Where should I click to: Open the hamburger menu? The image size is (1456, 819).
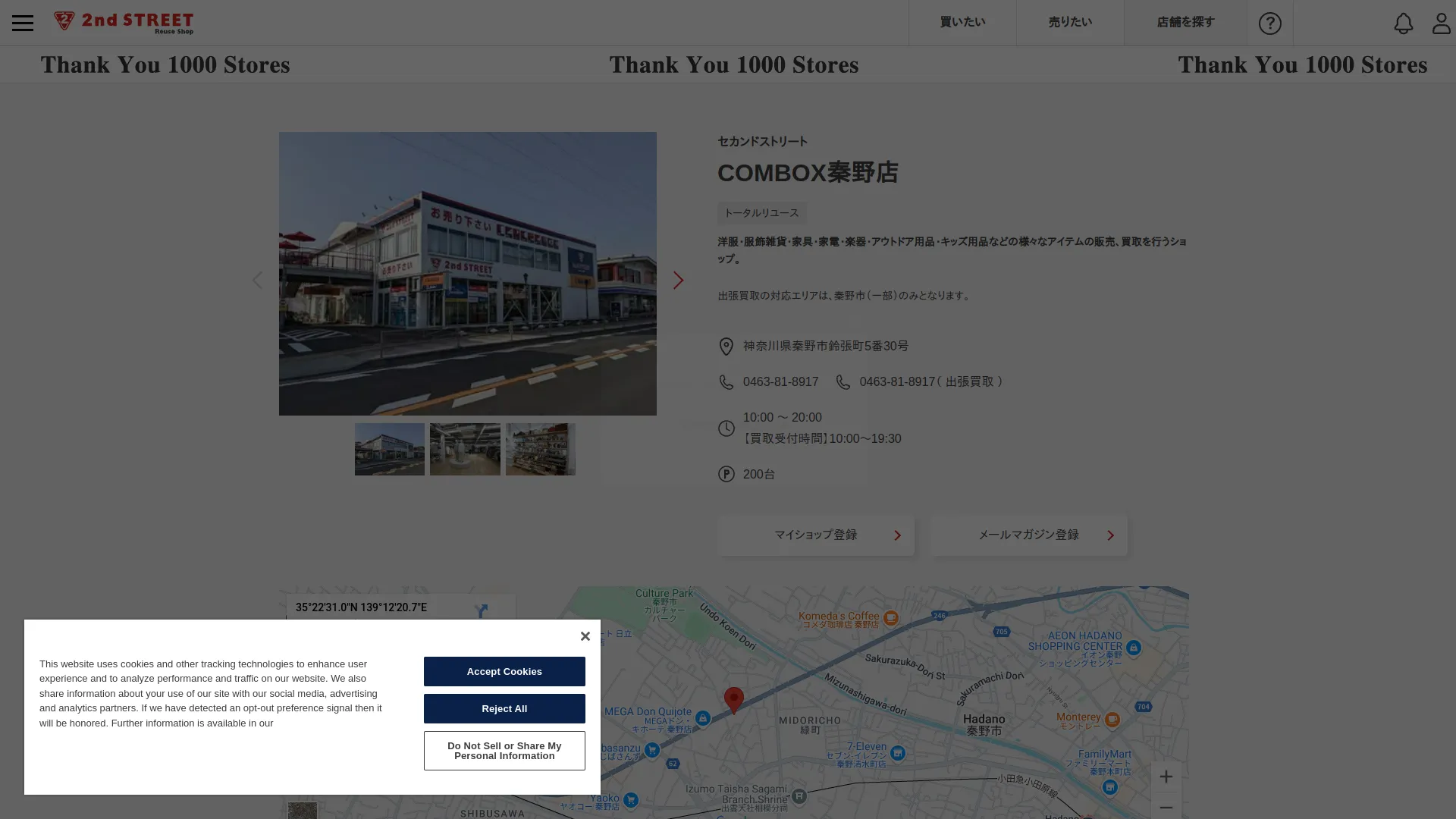(23, 23)
